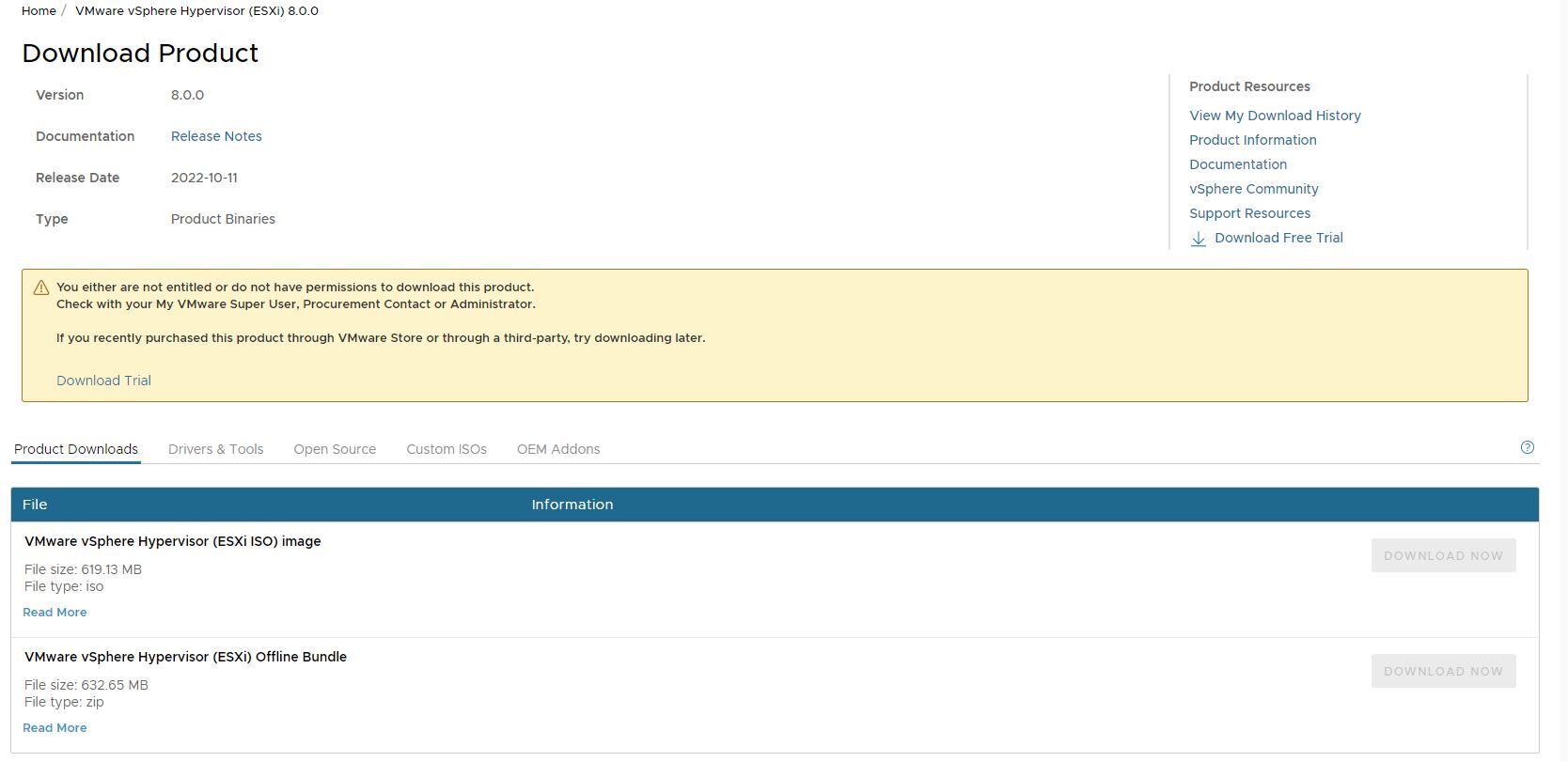Expand Read More under the ESXi Offline Bundle
1568x762 pixels.
coord(55,727)
